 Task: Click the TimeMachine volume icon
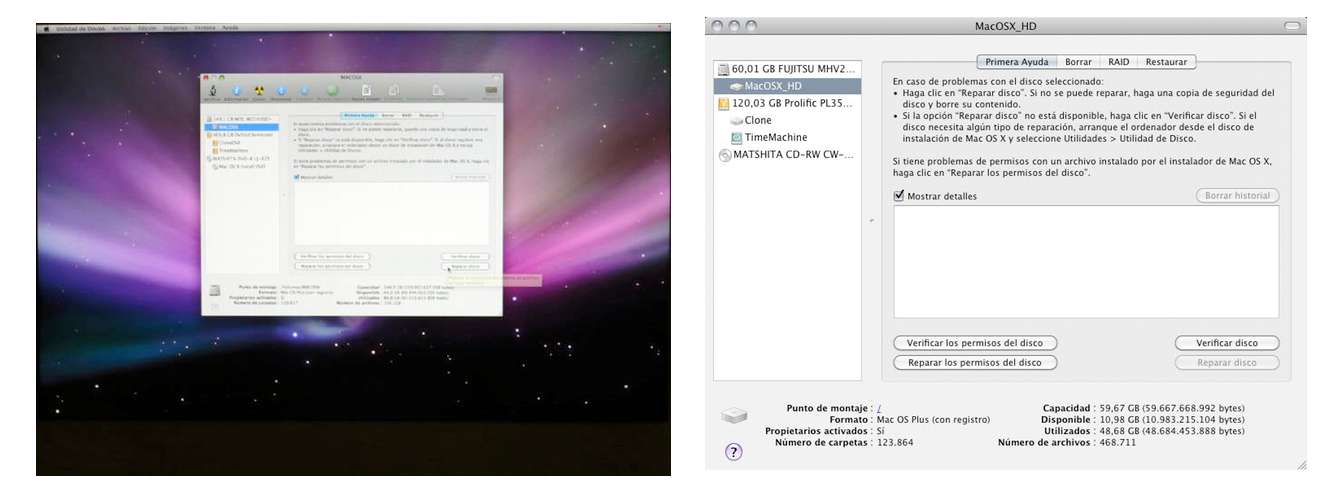click(736, 137)
